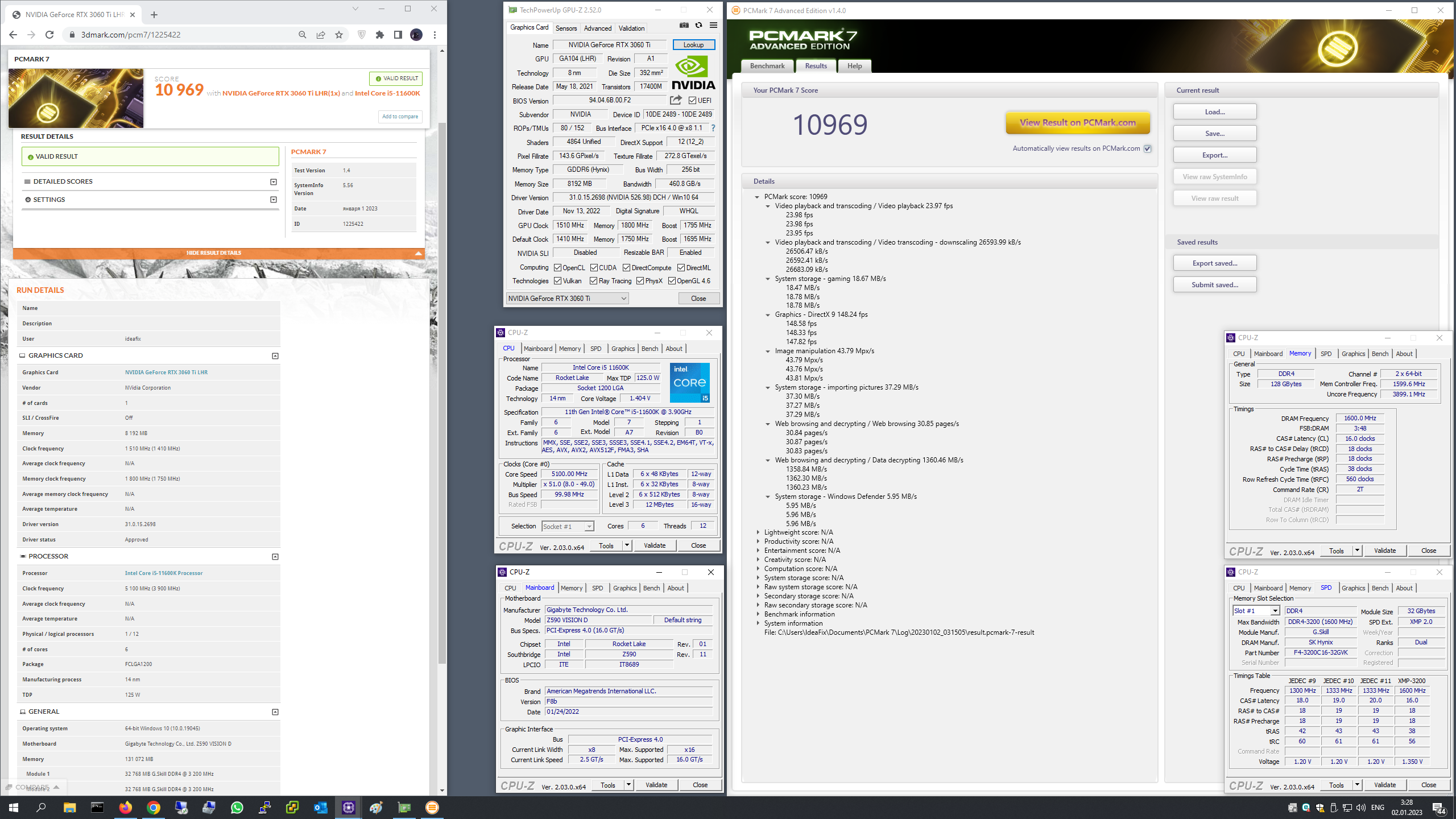Click share page icon in address bar
The image size is (1456, 819).
pos(321,35)
